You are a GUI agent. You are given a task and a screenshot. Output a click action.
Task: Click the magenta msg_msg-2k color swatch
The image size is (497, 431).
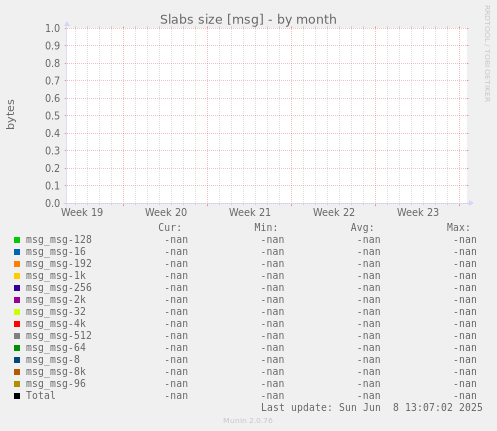17,300
